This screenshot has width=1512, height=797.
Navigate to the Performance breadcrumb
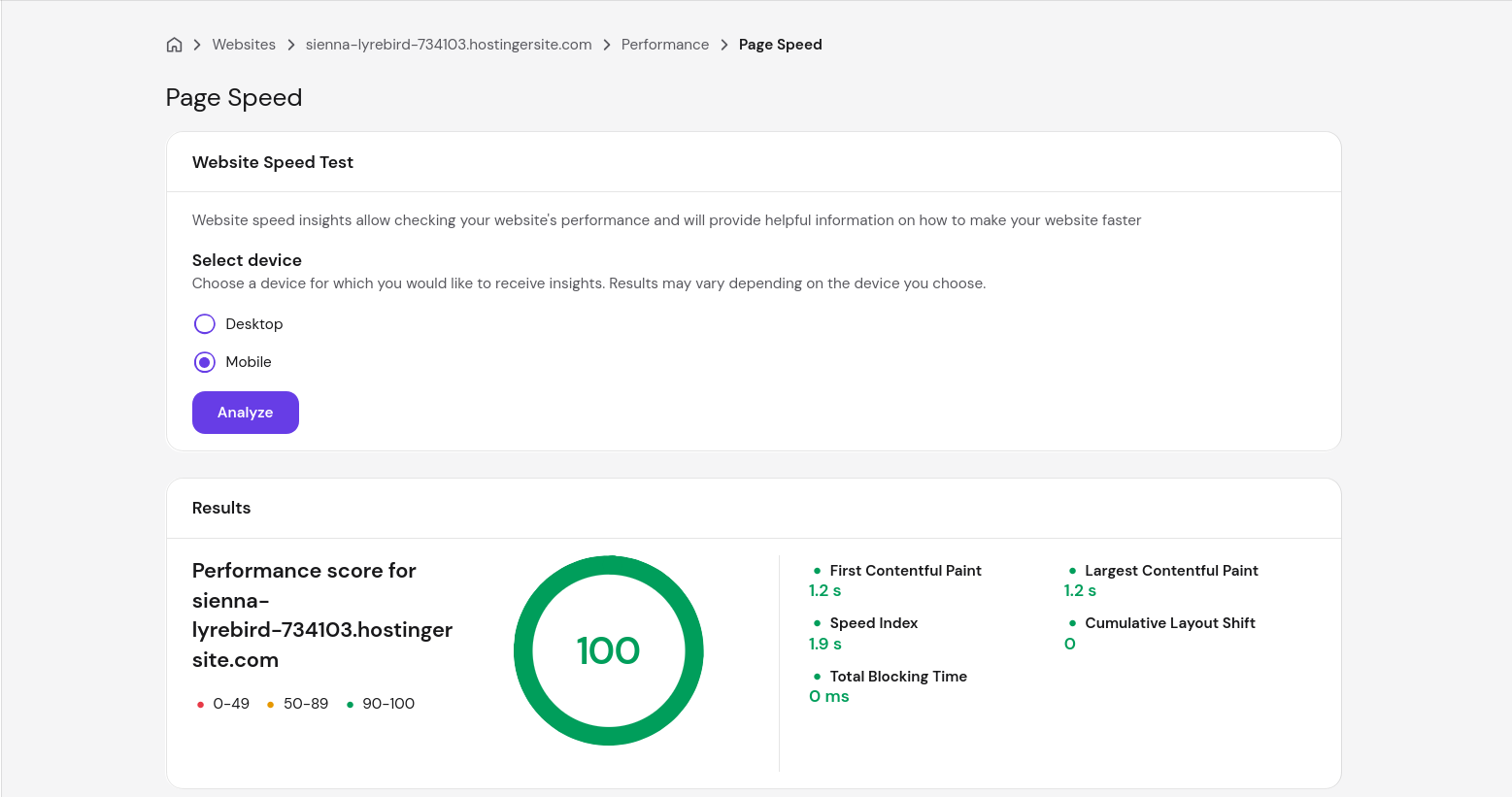coord(665,45)
